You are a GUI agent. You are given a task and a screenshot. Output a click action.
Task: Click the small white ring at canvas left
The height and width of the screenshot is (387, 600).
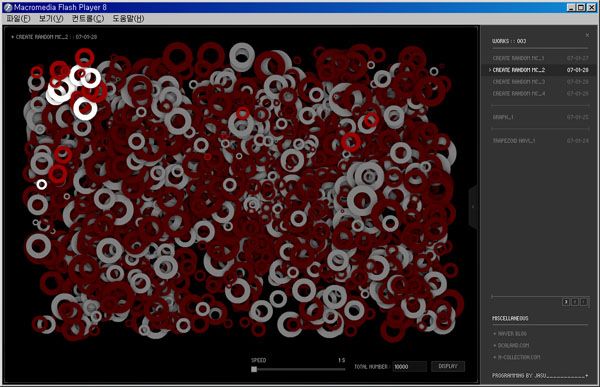click(42, 185)
